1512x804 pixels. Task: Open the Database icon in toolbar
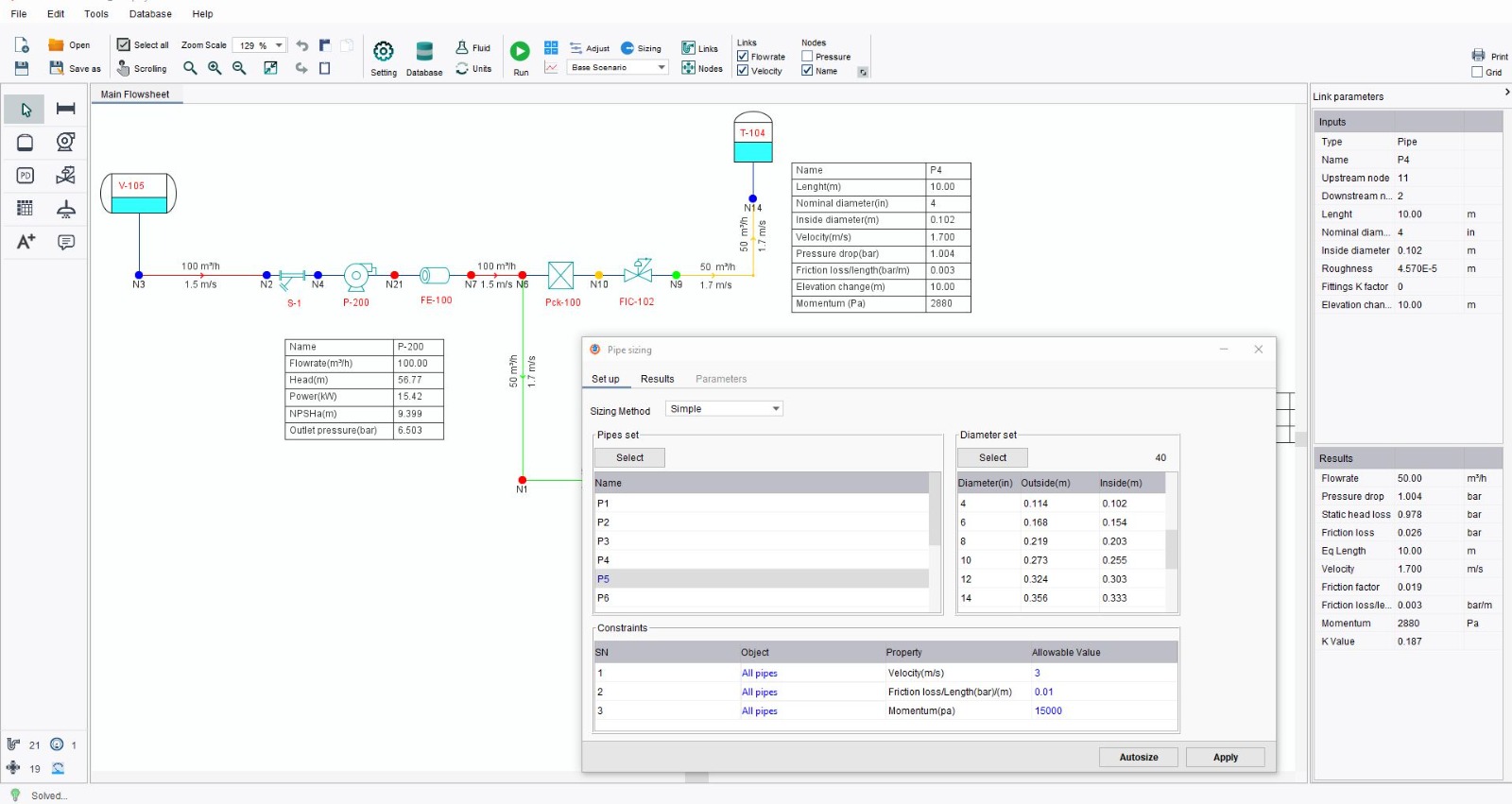424,52
